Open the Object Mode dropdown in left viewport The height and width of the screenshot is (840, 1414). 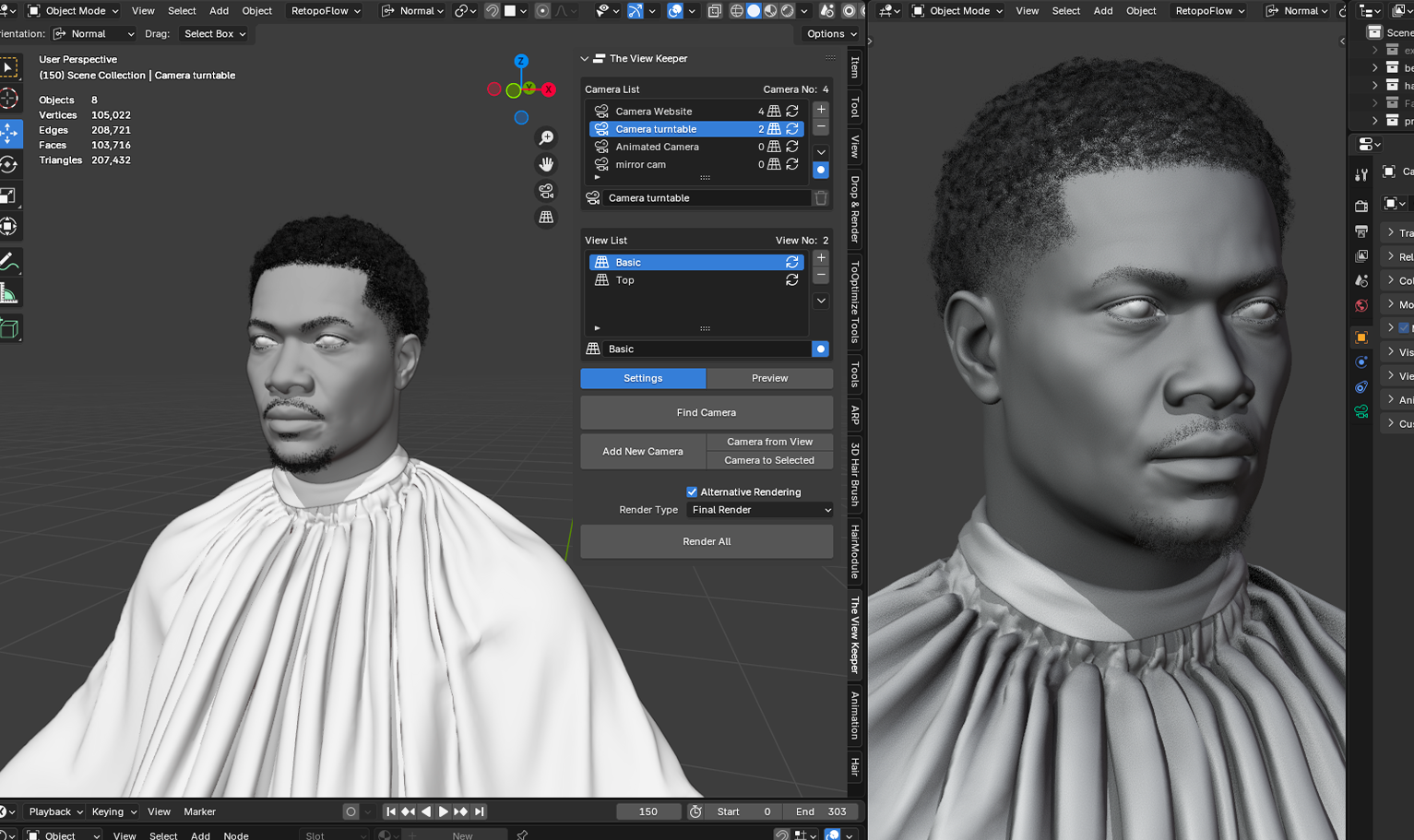pos(73,11)
